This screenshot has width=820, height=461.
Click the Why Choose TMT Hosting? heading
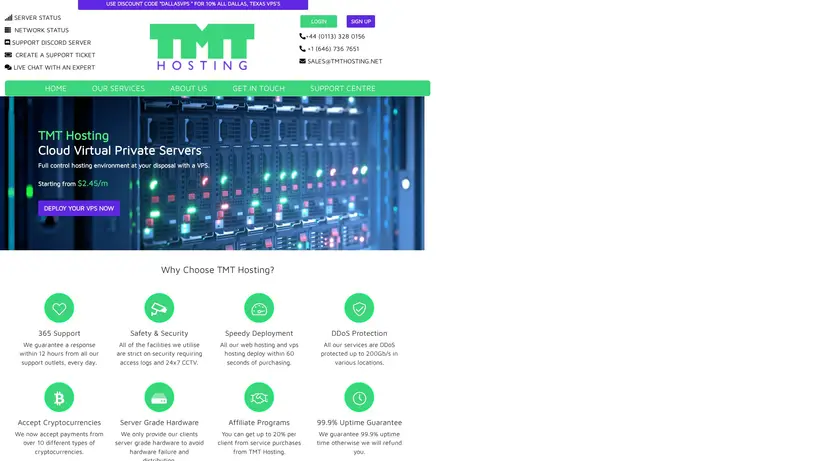[x=218, y=270]
